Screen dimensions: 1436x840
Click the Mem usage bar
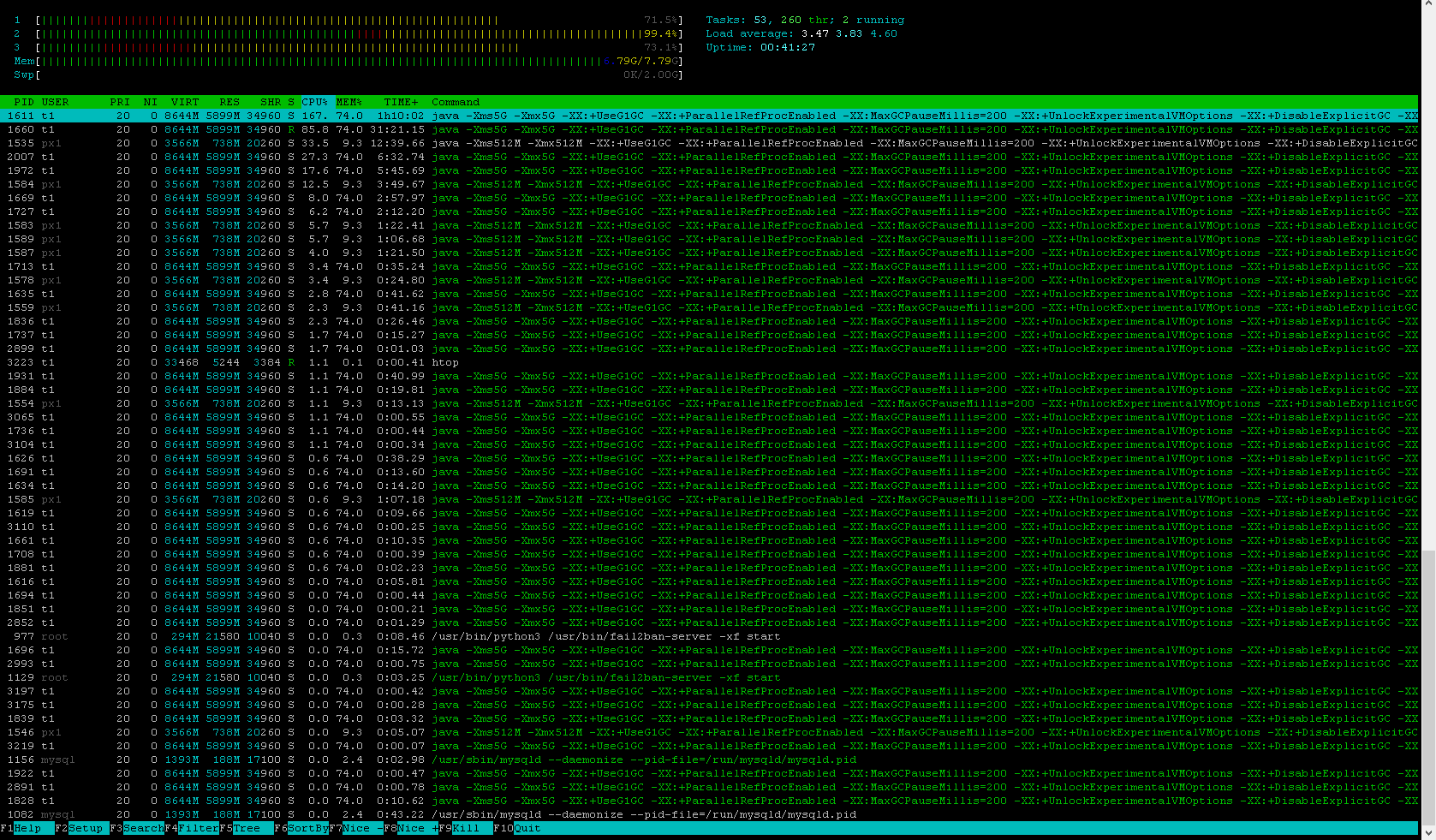click(x=343, y=61)
